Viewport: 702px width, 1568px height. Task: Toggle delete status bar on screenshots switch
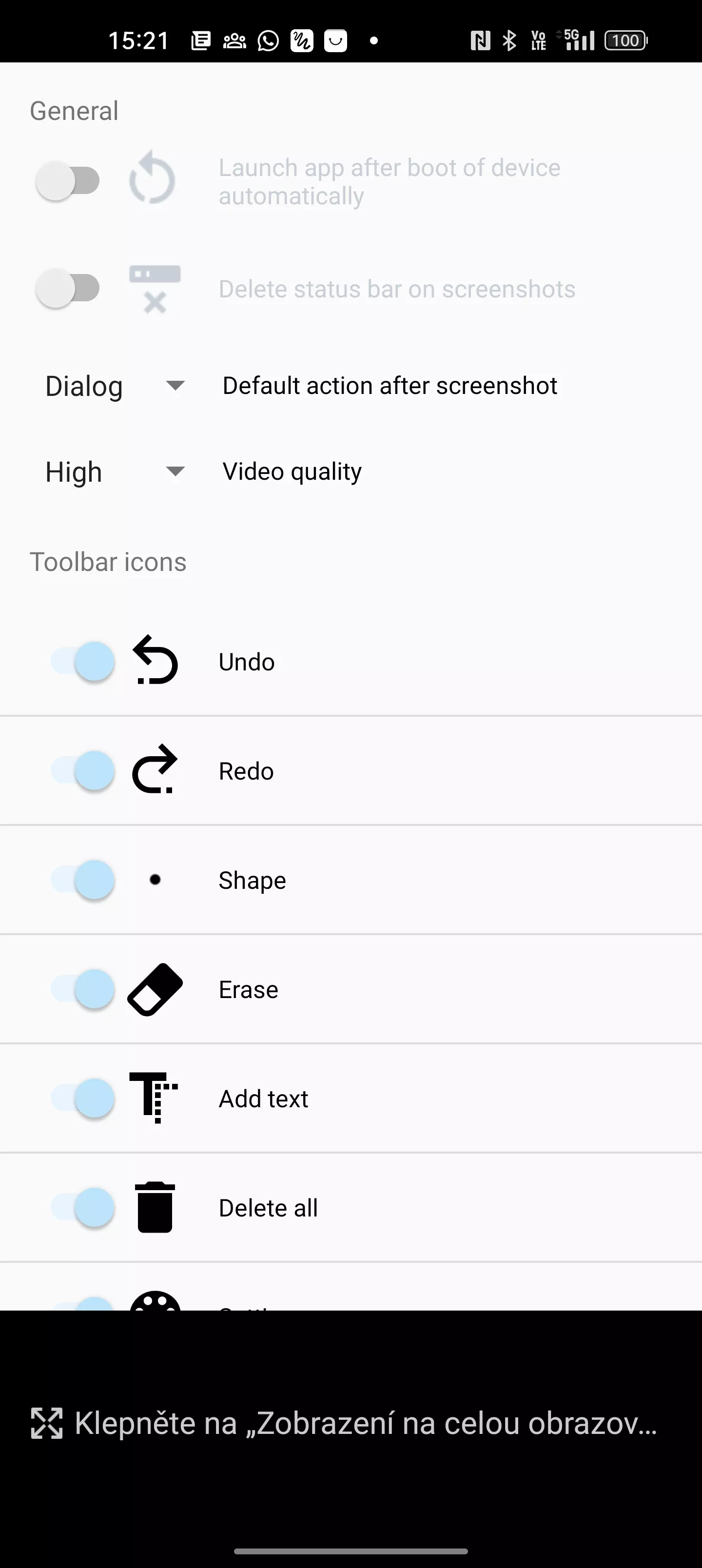(x=68, y=289)
